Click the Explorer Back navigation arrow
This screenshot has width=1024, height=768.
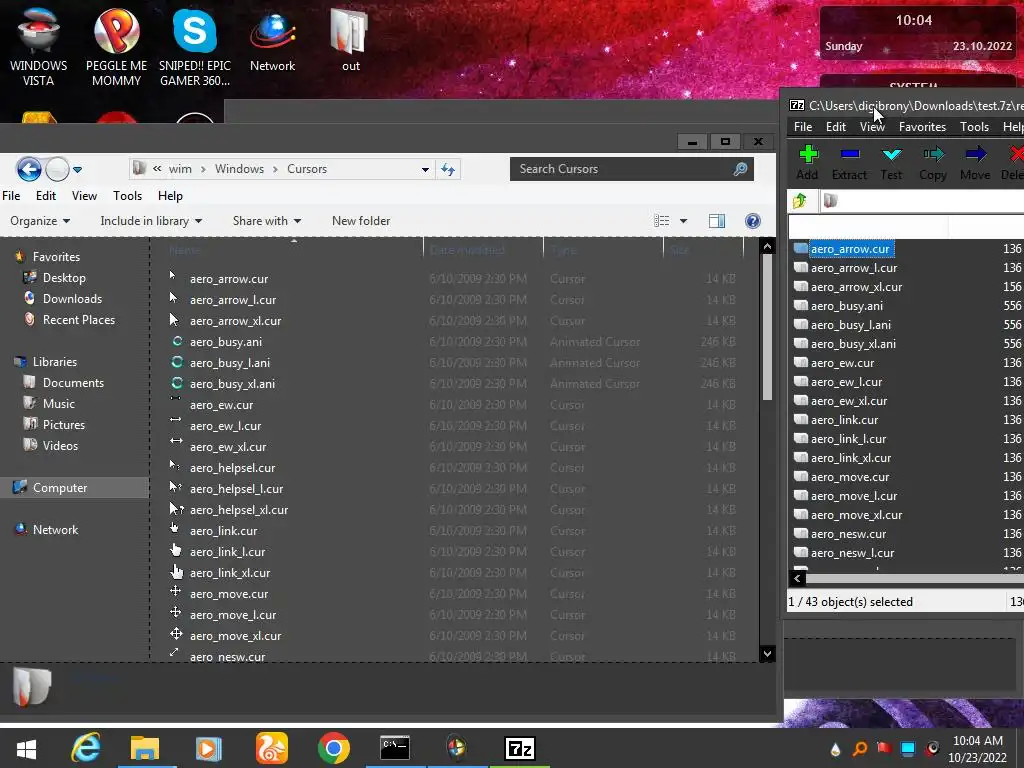[x=29, y=169]
